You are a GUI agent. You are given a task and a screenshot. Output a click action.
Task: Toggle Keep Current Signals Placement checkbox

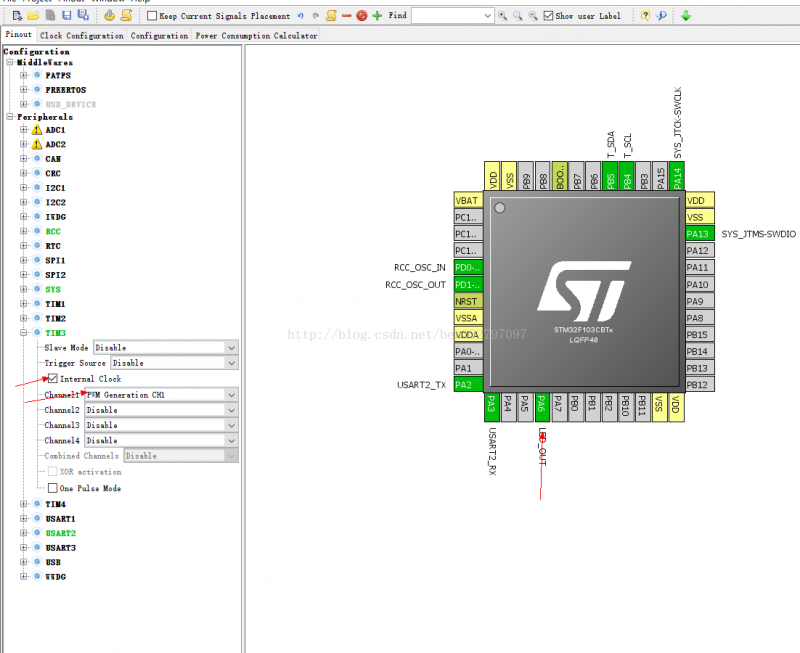click(152, 16)
